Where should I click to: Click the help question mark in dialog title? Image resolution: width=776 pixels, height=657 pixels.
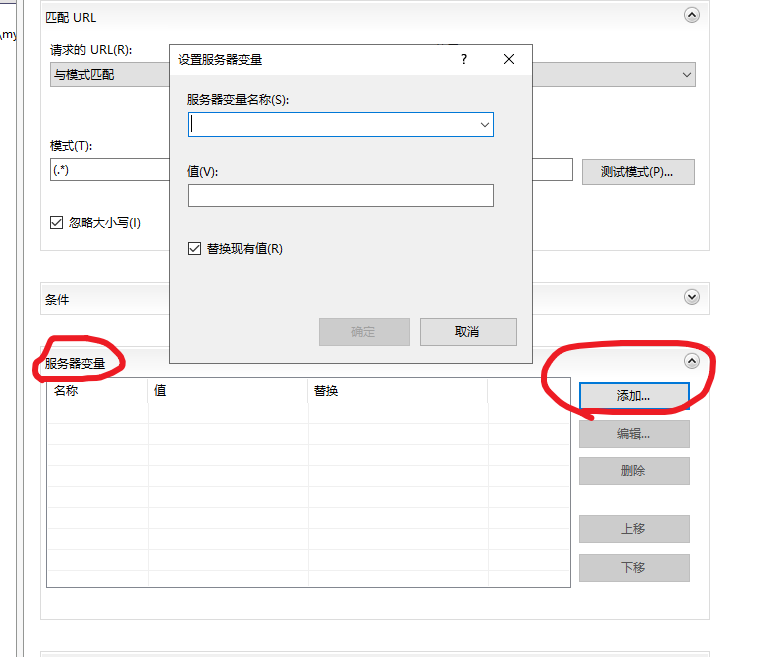463,60
